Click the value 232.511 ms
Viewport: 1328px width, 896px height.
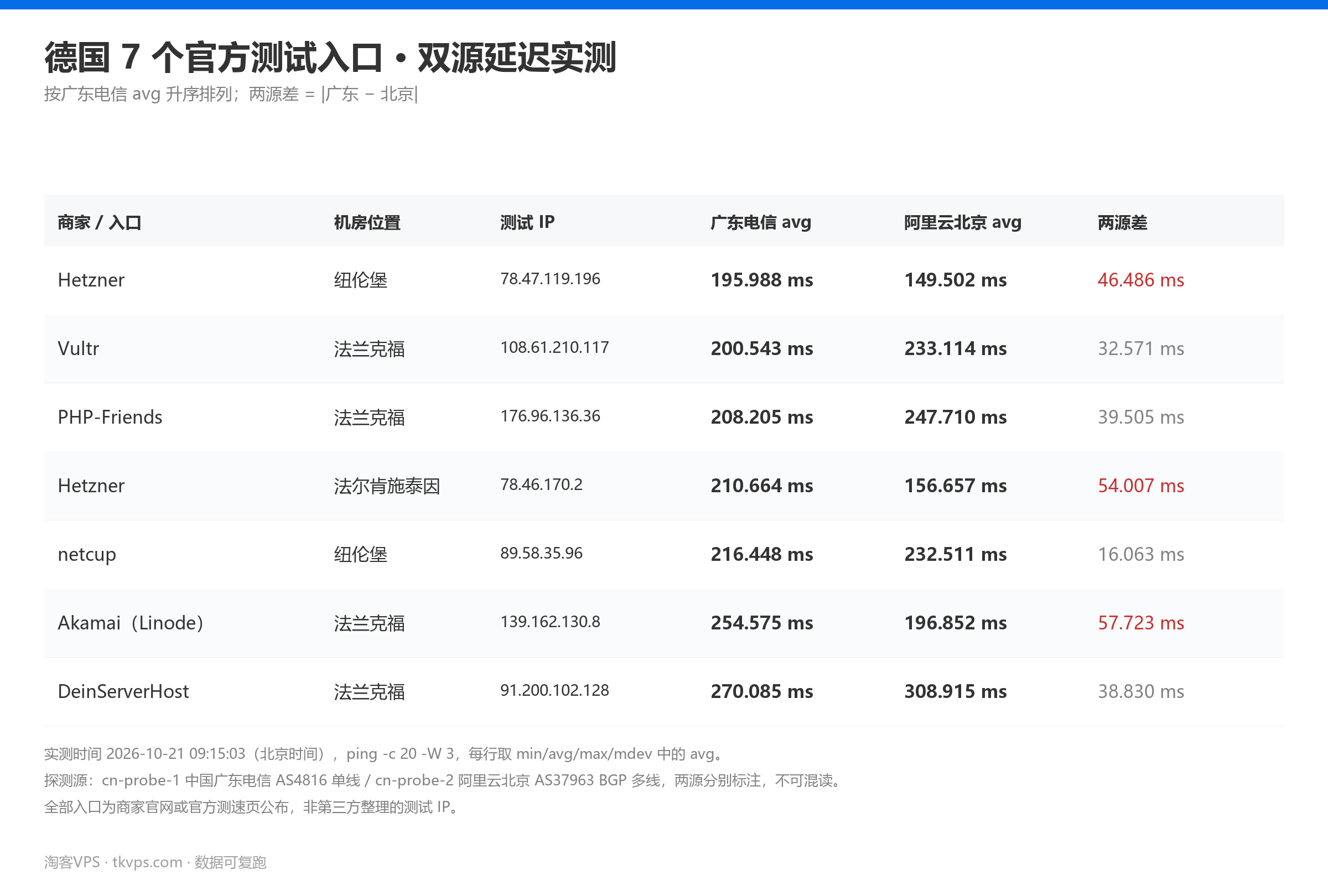click(956, 555)
